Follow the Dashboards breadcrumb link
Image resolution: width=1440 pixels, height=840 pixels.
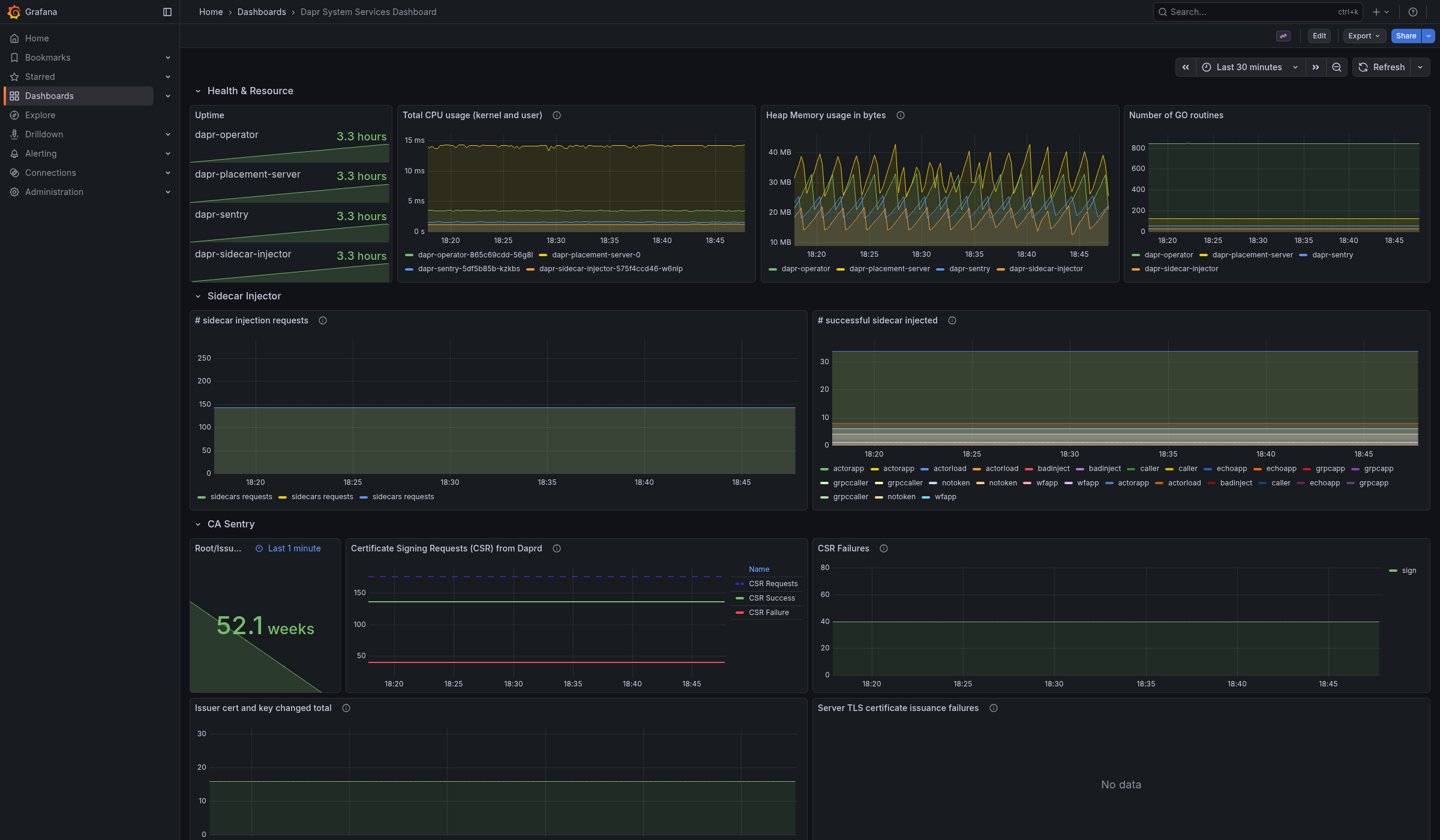(x=262, y=12)
